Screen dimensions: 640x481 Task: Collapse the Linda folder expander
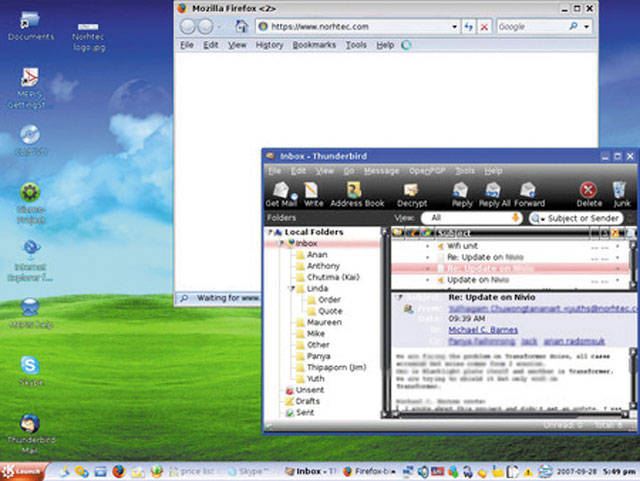292,288
